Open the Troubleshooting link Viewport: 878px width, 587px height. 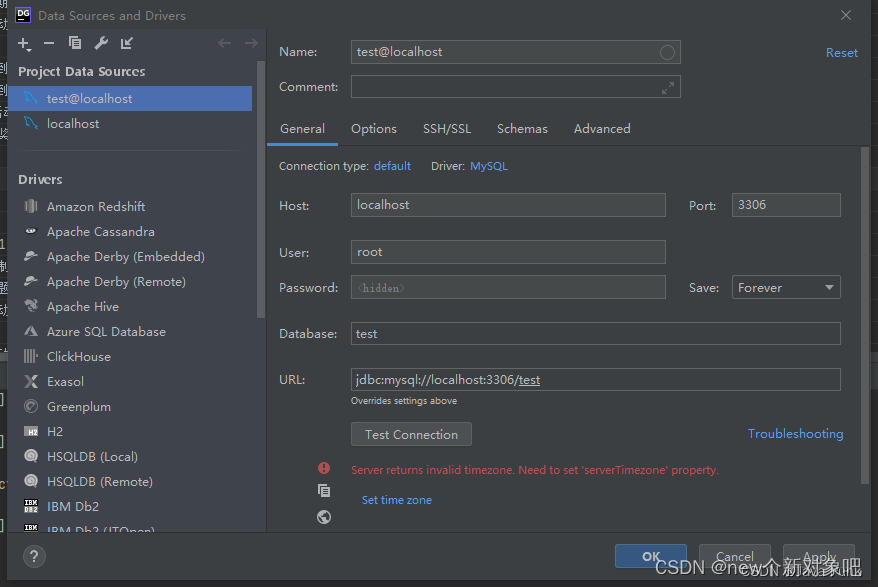[x=795, y=434]
